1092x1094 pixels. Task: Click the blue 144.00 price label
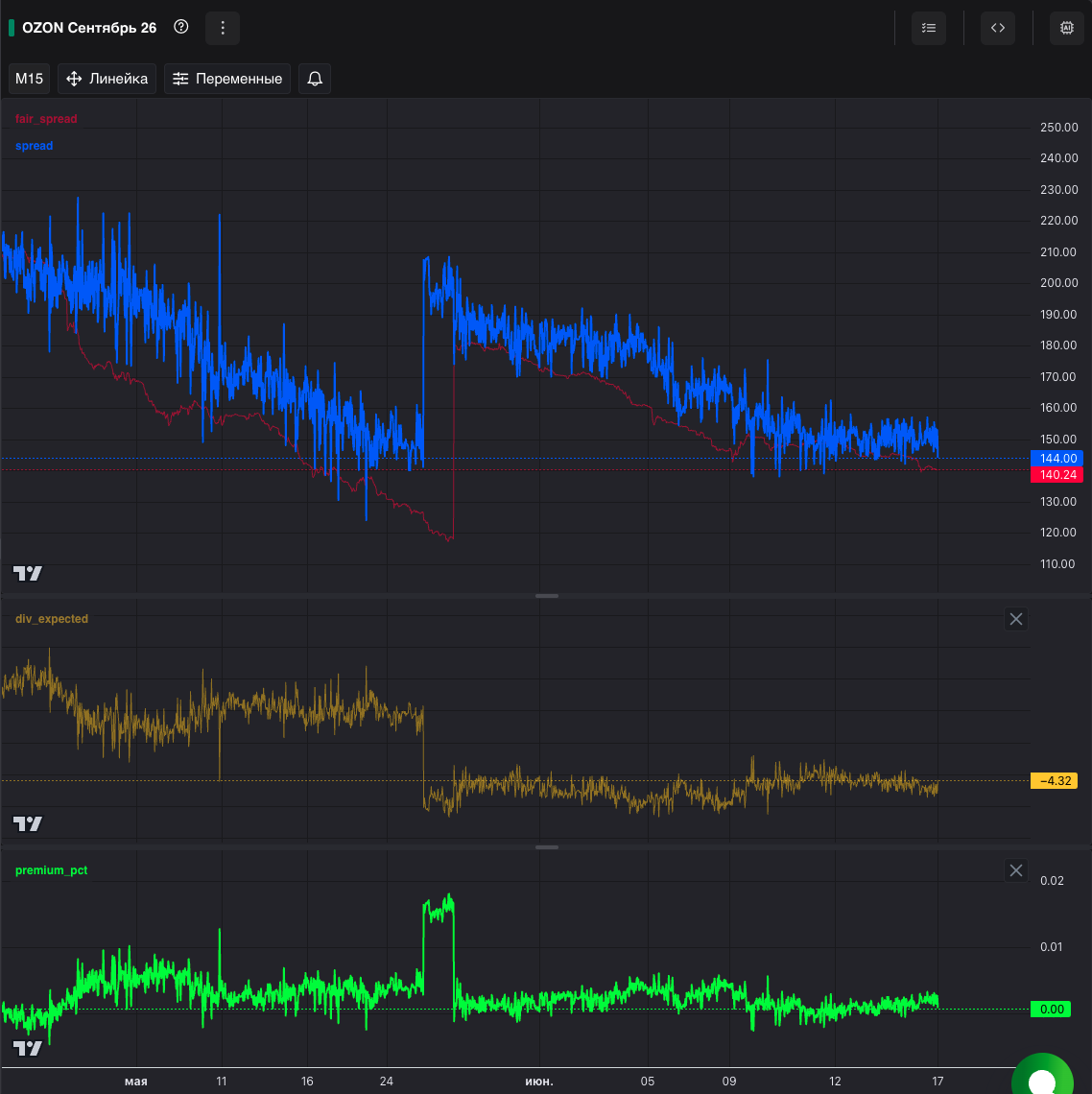click(x=1057, y=459)
